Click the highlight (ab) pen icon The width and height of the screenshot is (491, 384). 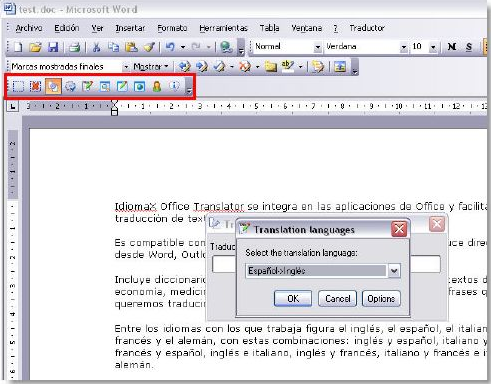[287, 66]
